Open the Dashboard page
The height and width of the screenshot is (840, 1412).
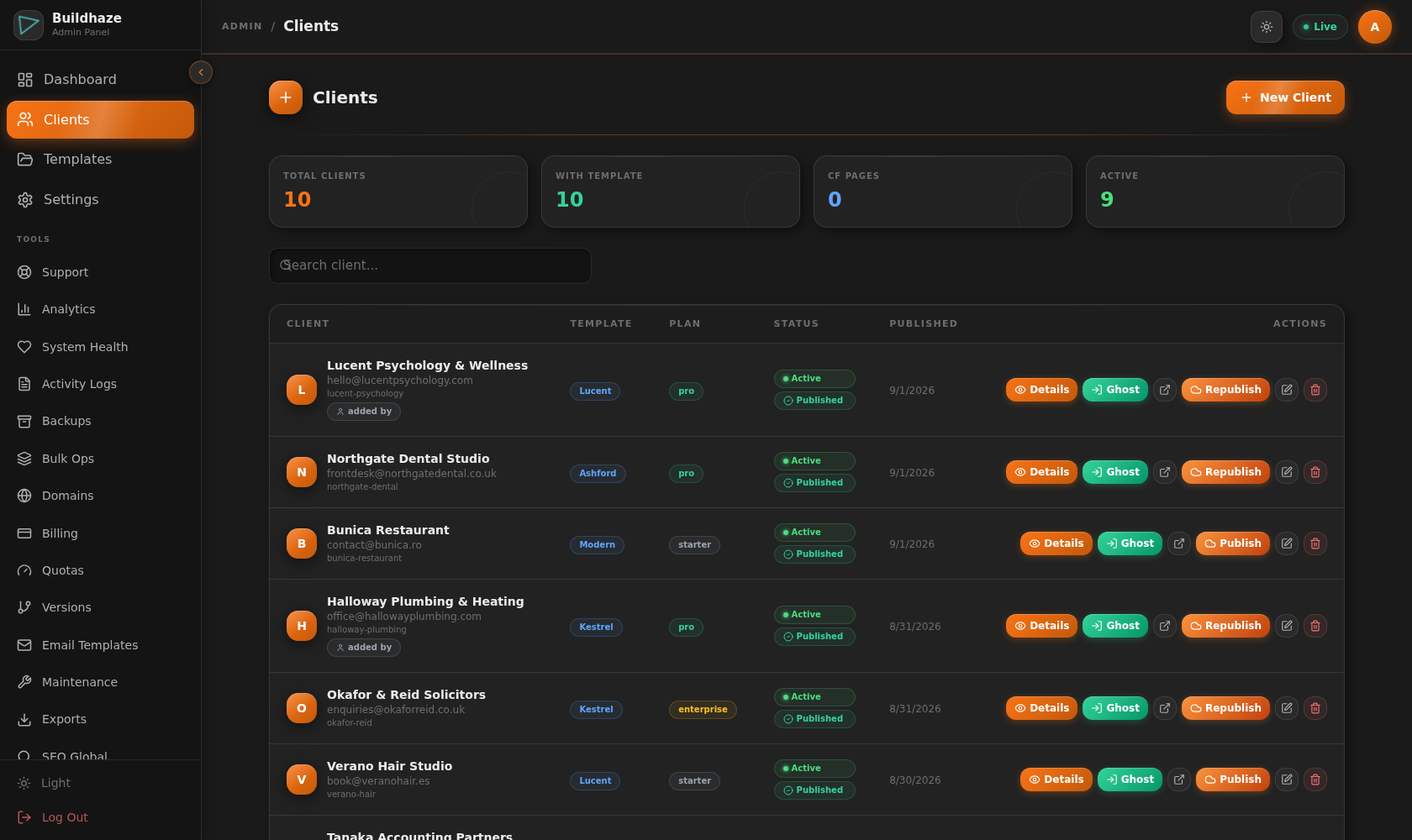[100, 79]
